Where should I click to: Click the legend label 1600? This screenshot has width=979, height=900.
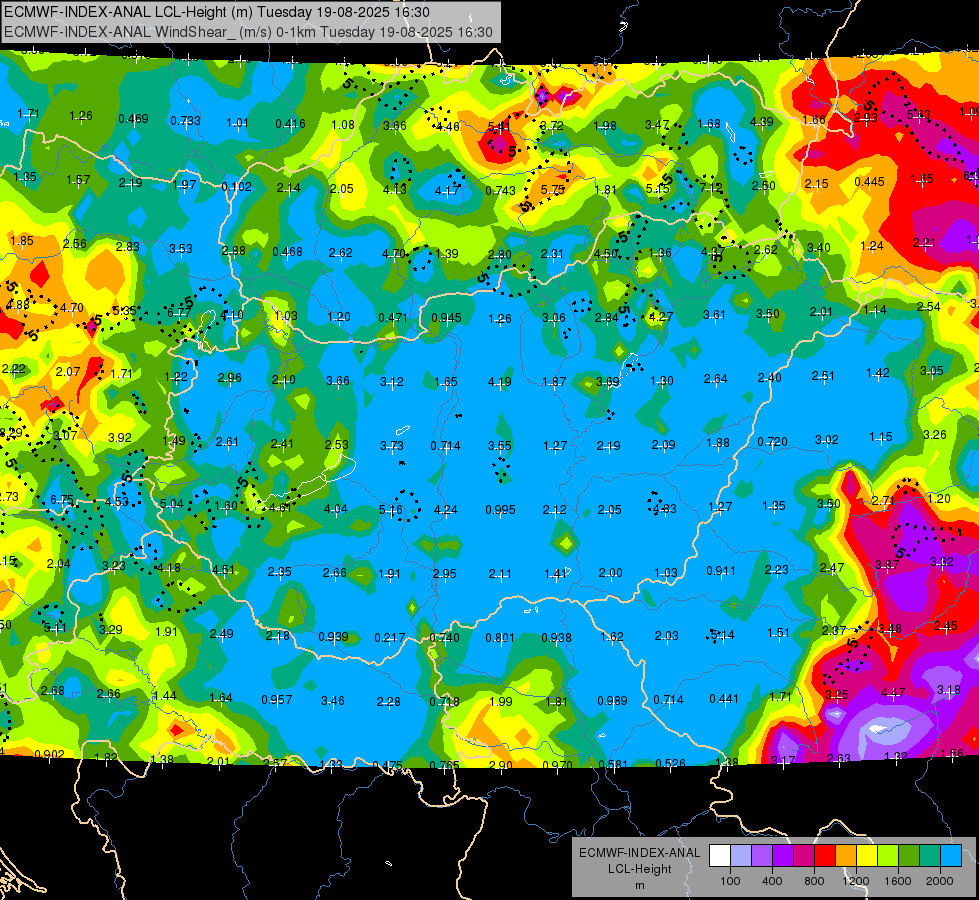click(898, 881)
